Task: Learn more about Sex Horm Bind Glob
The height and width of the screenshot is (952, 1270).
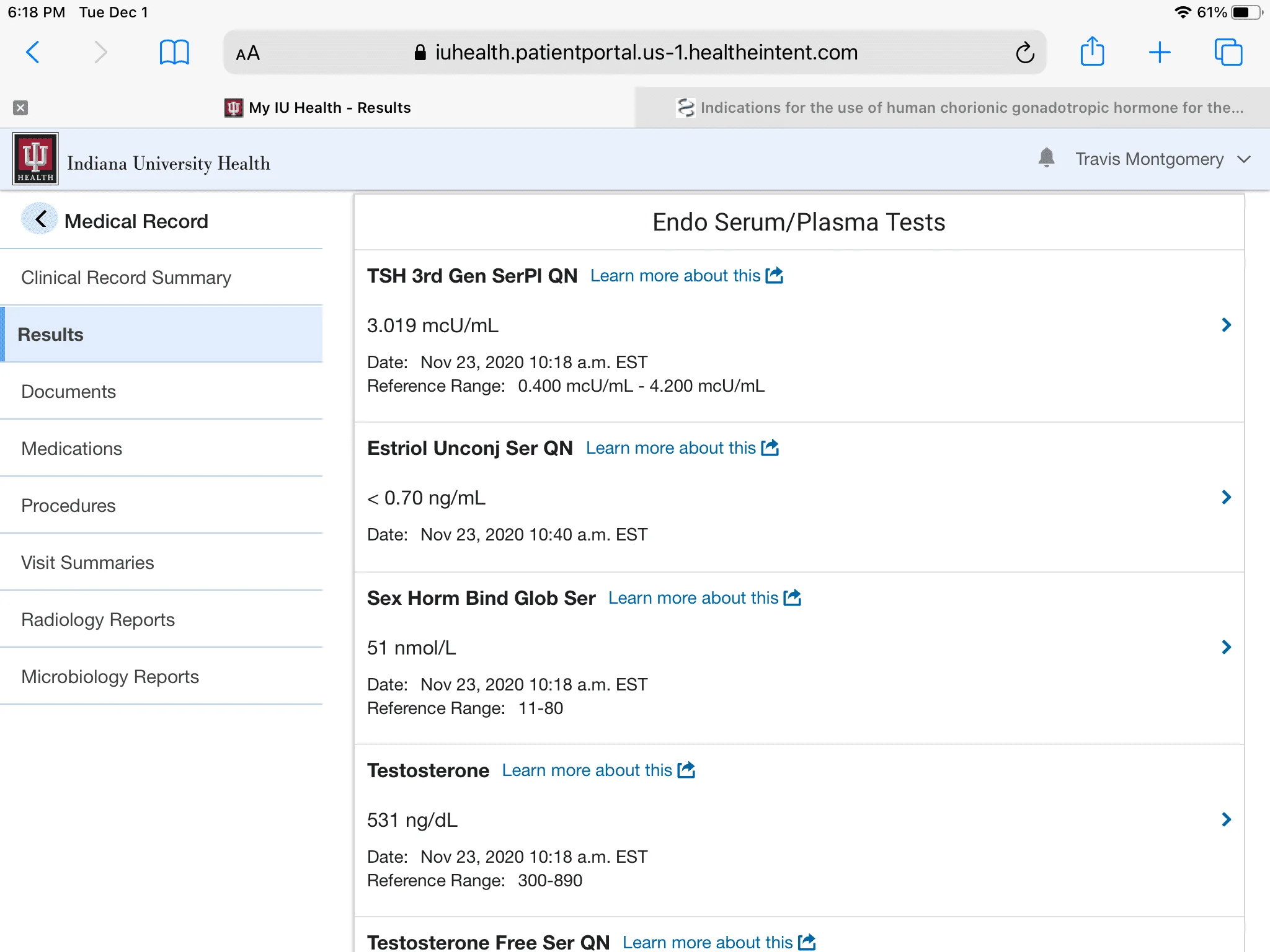Action: pyautogui.click(x=704, y=597)
